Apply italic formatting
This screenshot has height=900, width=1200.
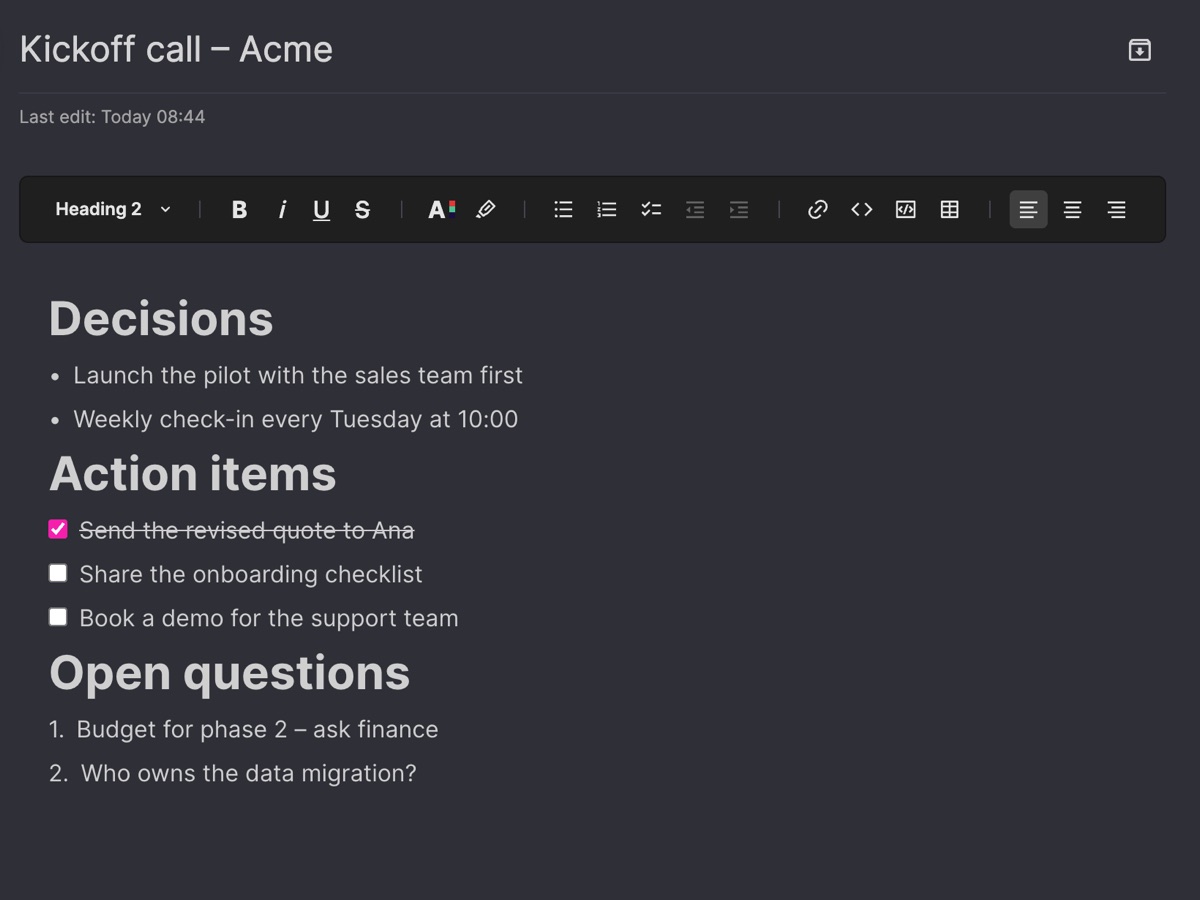(x=282, y=209)
